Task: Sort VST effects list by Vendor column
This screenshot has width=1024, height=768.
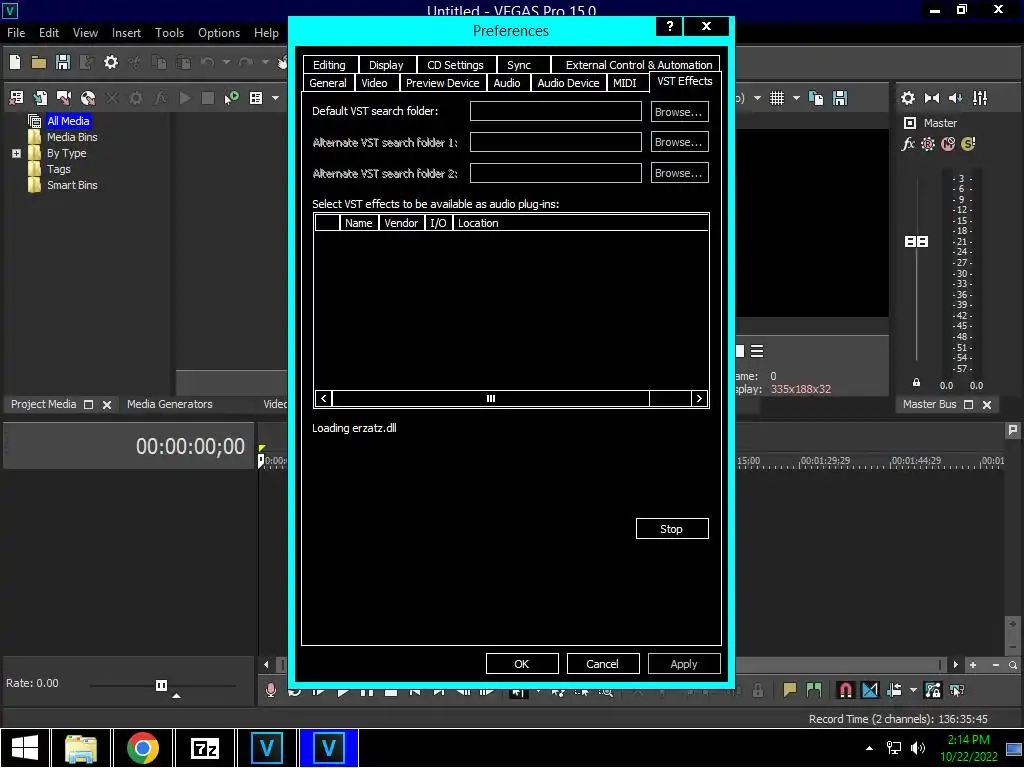Action: [x=401, y=223]
